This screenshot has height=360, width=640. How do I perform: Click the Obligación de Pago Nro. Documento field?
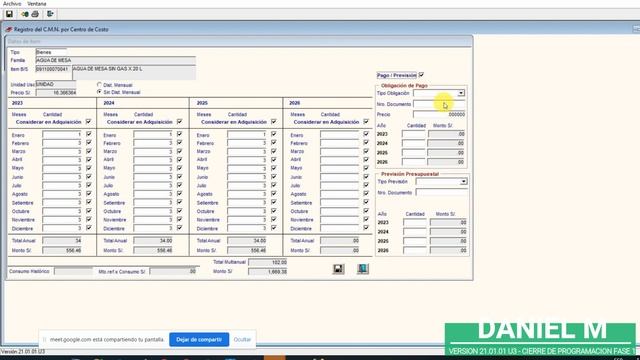439,104
